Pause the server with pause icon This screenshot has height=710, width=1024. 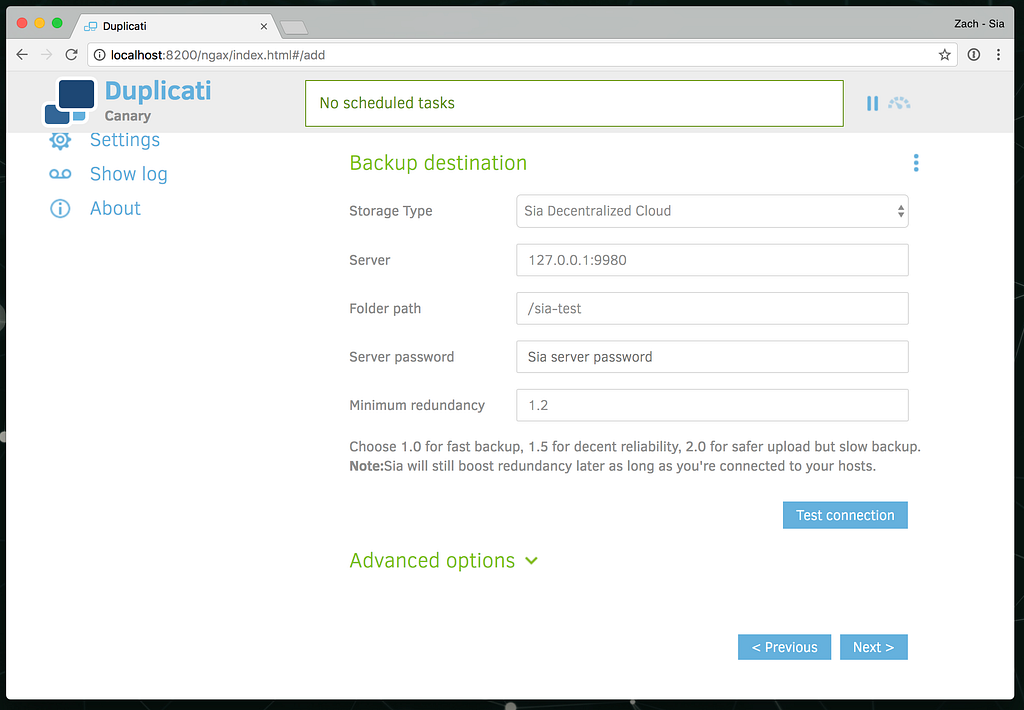872,103
